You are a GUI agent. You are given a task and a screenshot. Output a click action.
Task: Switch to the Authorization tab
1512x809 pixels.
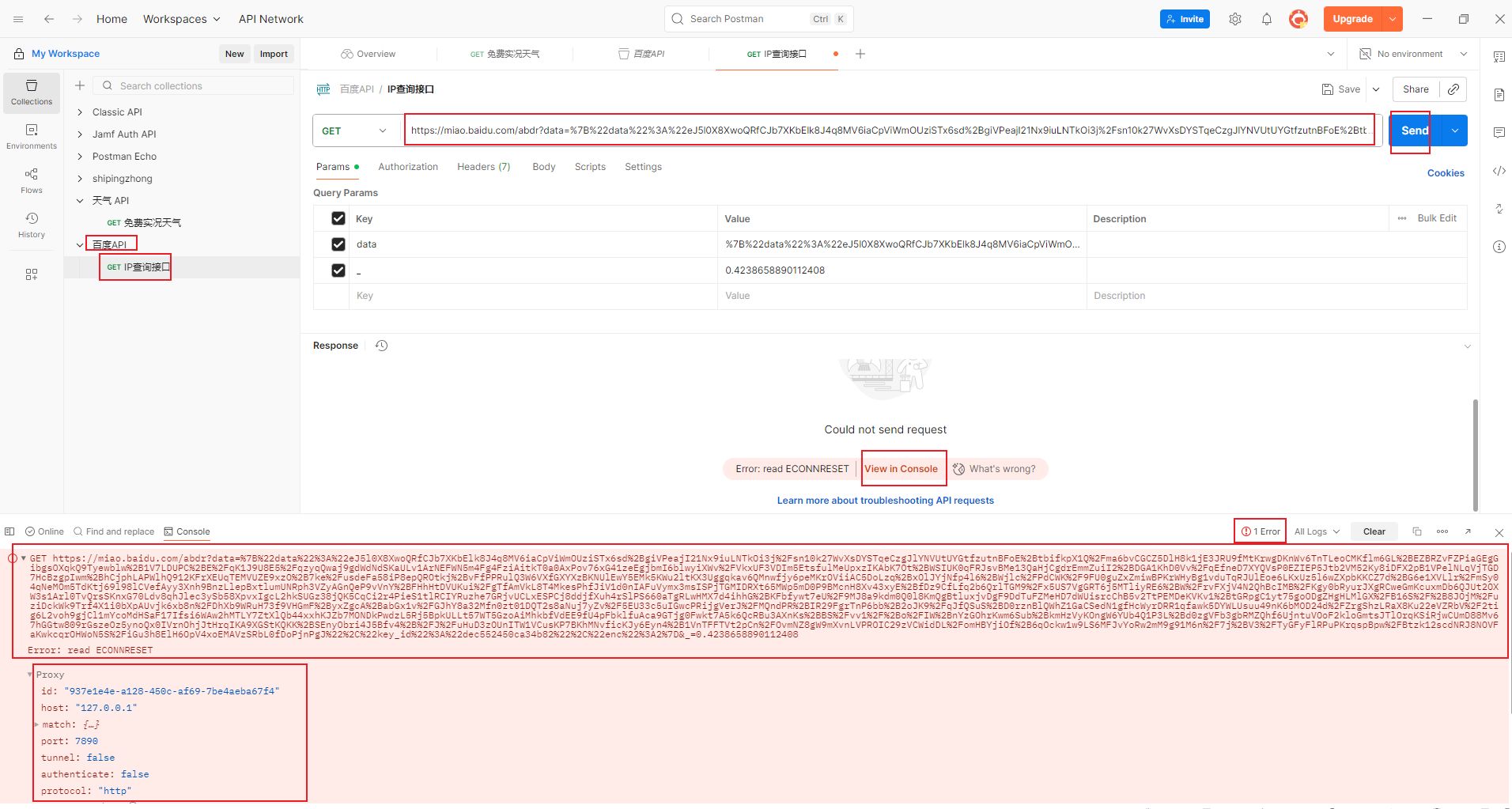(x=407, y=167)
